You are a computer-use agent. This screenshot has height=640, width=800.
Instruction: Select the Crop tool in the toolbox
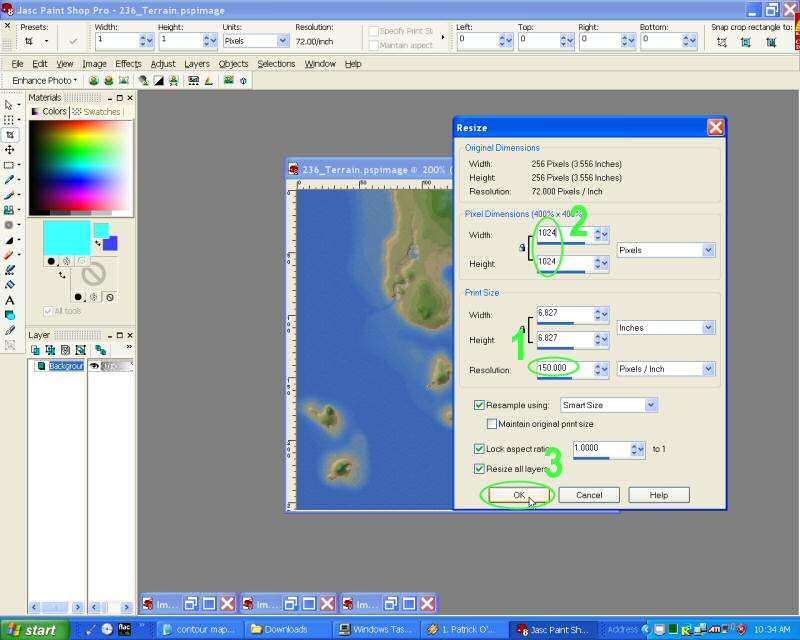pyautogui.click(x=10, y=134)
